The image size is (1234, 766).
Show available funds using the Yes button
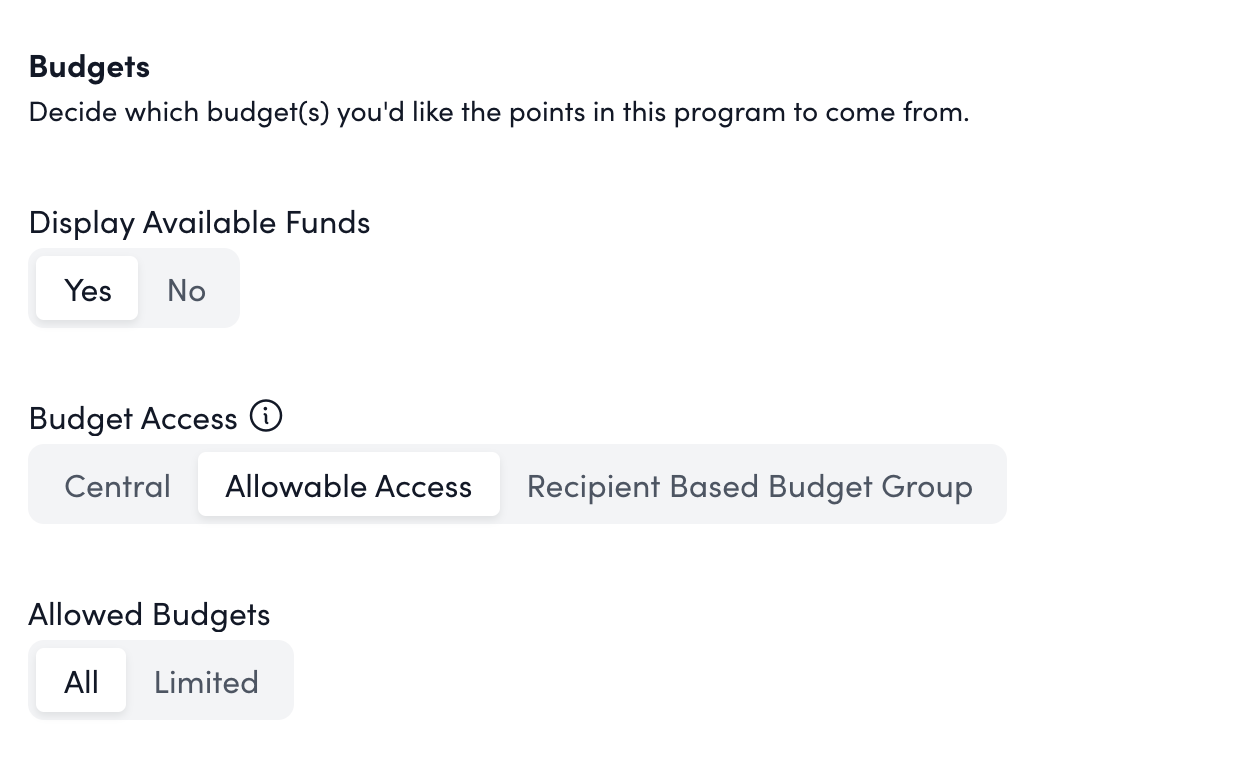point(87,289)
